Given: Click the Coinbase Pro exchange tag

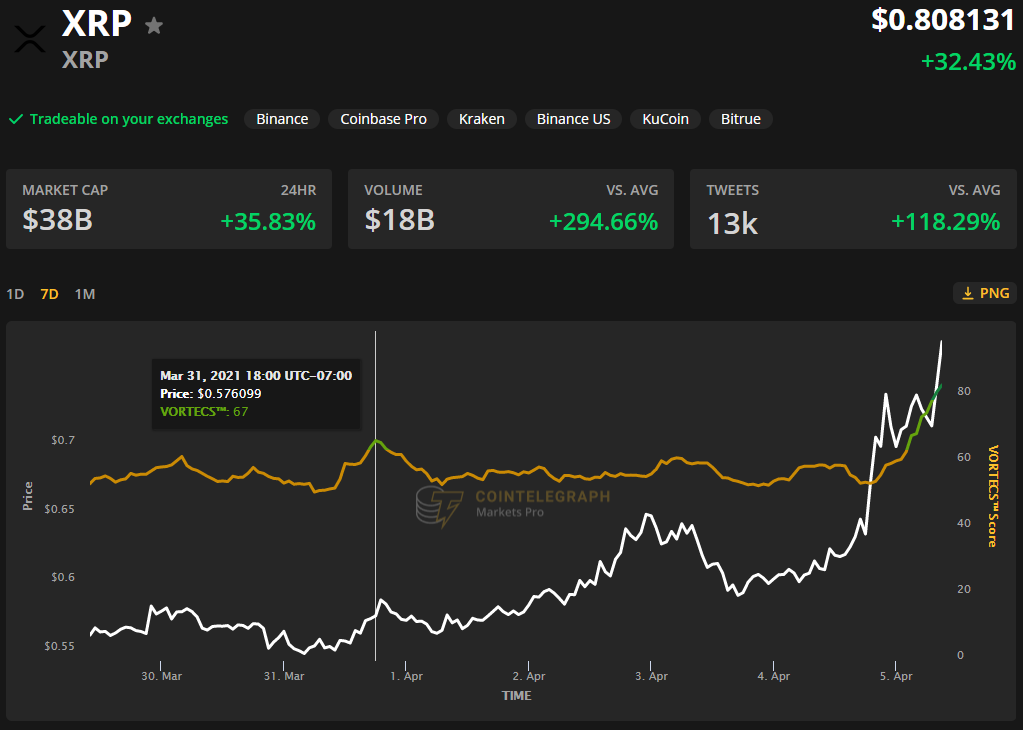Looking at the screenshot, I should (x=383, y=118).
